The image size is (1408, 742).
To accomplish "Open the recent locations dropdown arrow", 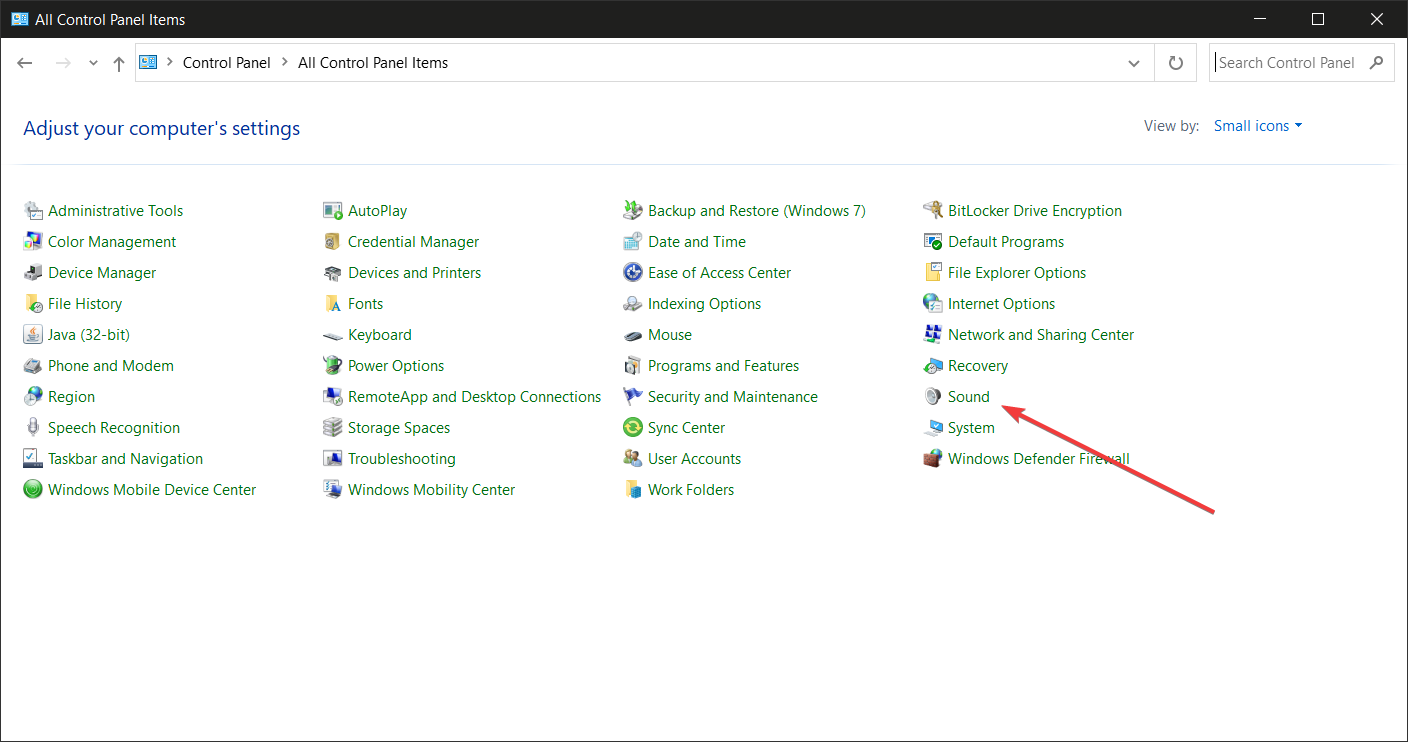I will 93,63.
